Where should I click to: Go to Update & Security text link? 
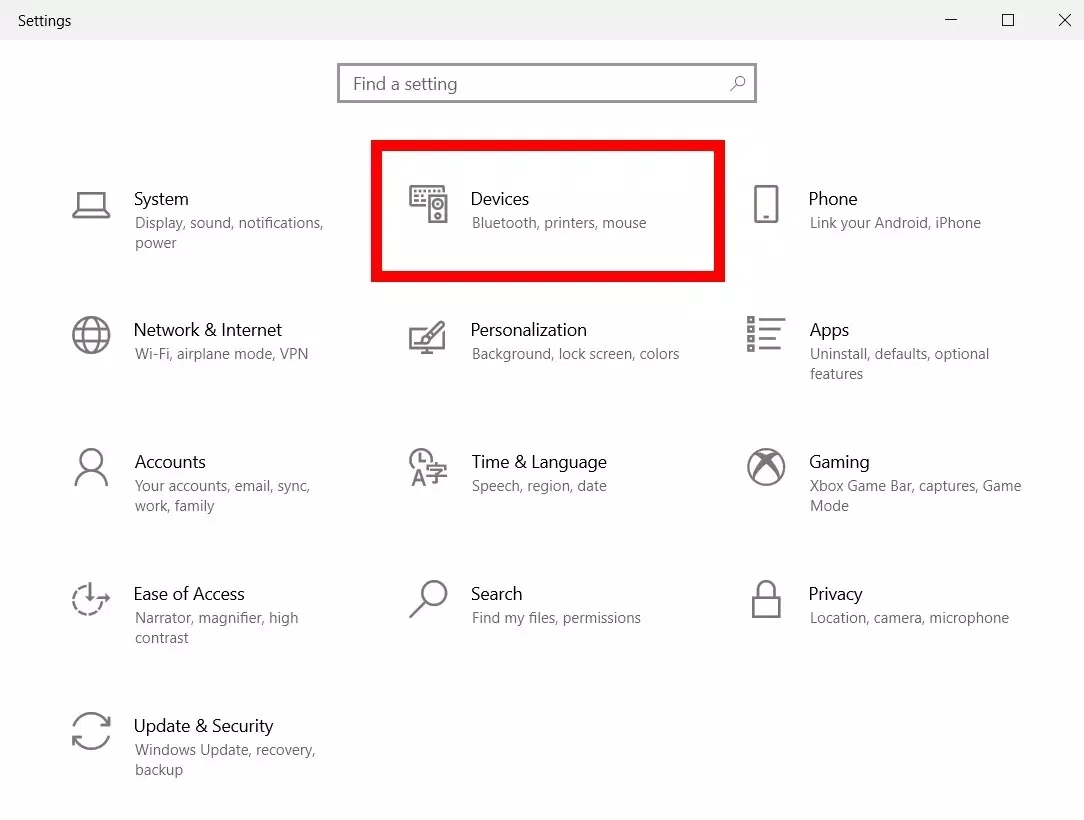(203, 726)
